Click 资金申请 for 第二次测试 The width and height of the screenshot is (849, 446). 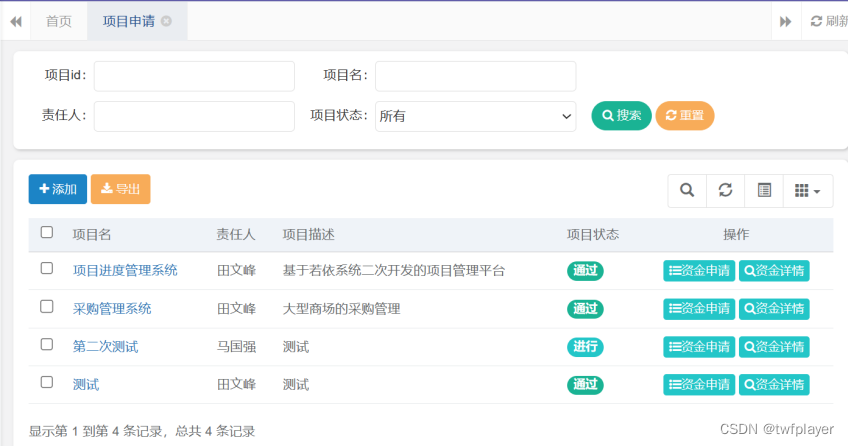click(x=699, y=346)
